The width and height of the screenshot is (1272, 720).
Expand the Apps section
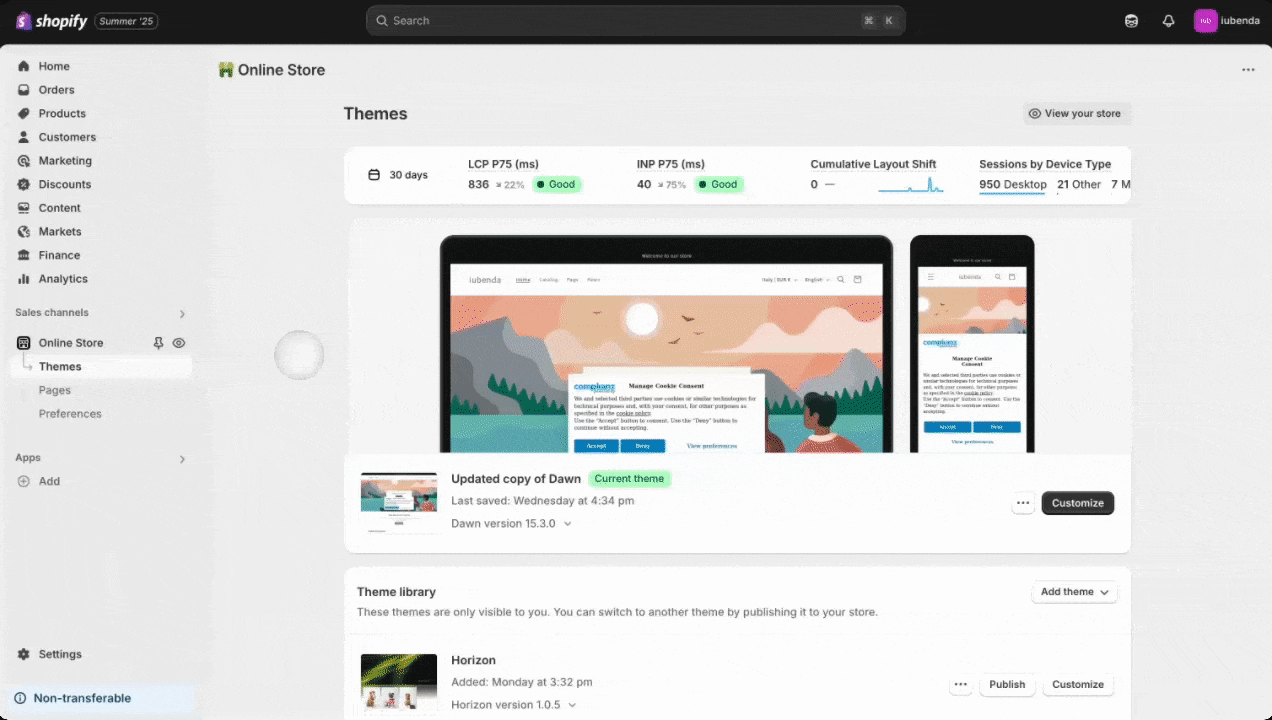(182, 459)
